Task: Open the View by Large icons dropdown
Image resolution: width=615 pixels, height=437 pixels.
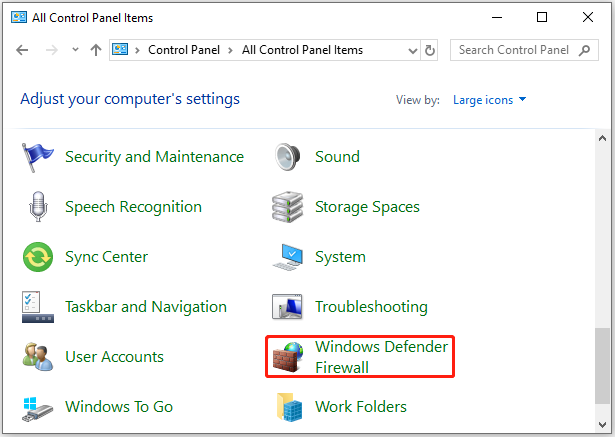Action: (x=489, y=100)
